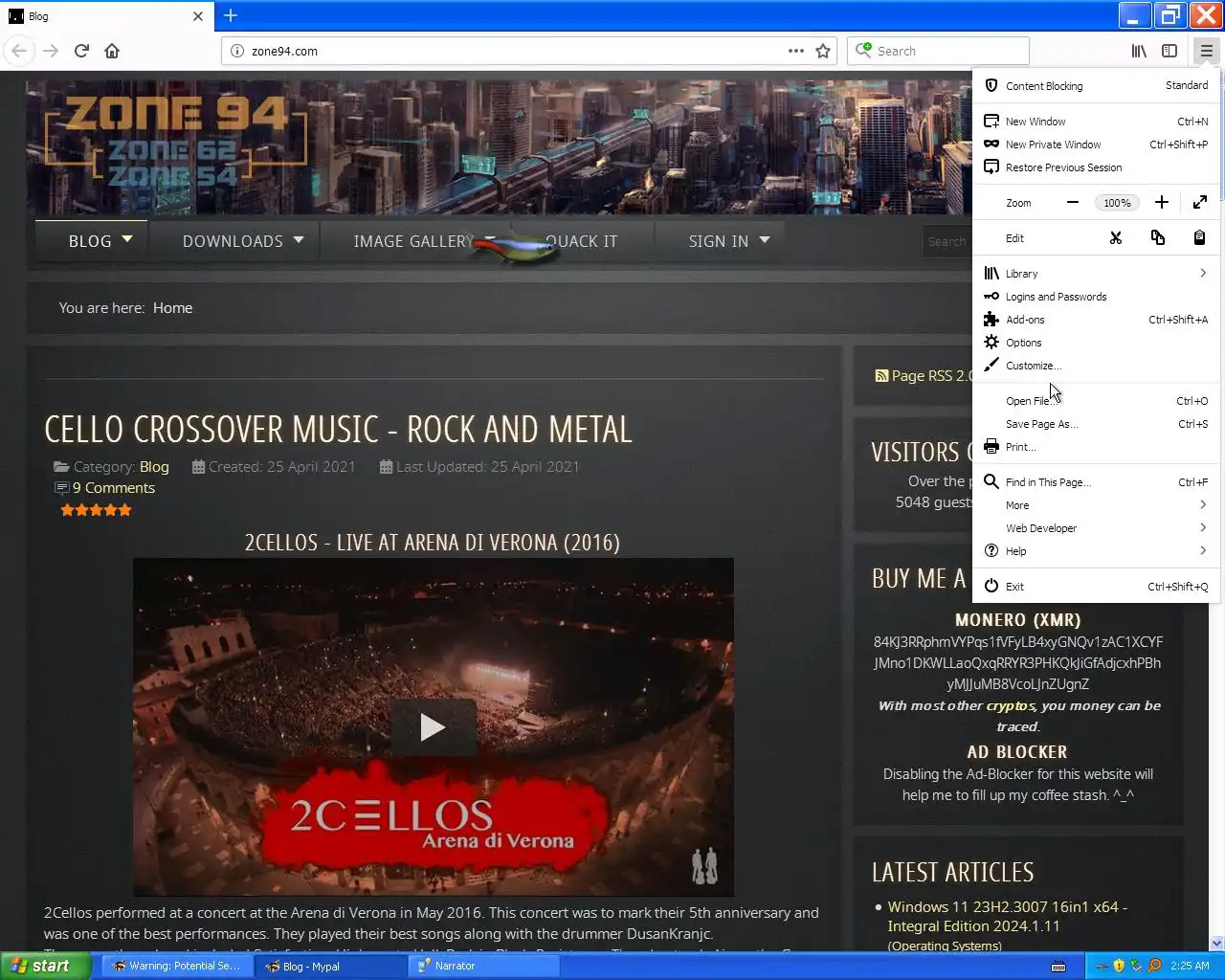Click the Home button in toolbar

point(112,51)
